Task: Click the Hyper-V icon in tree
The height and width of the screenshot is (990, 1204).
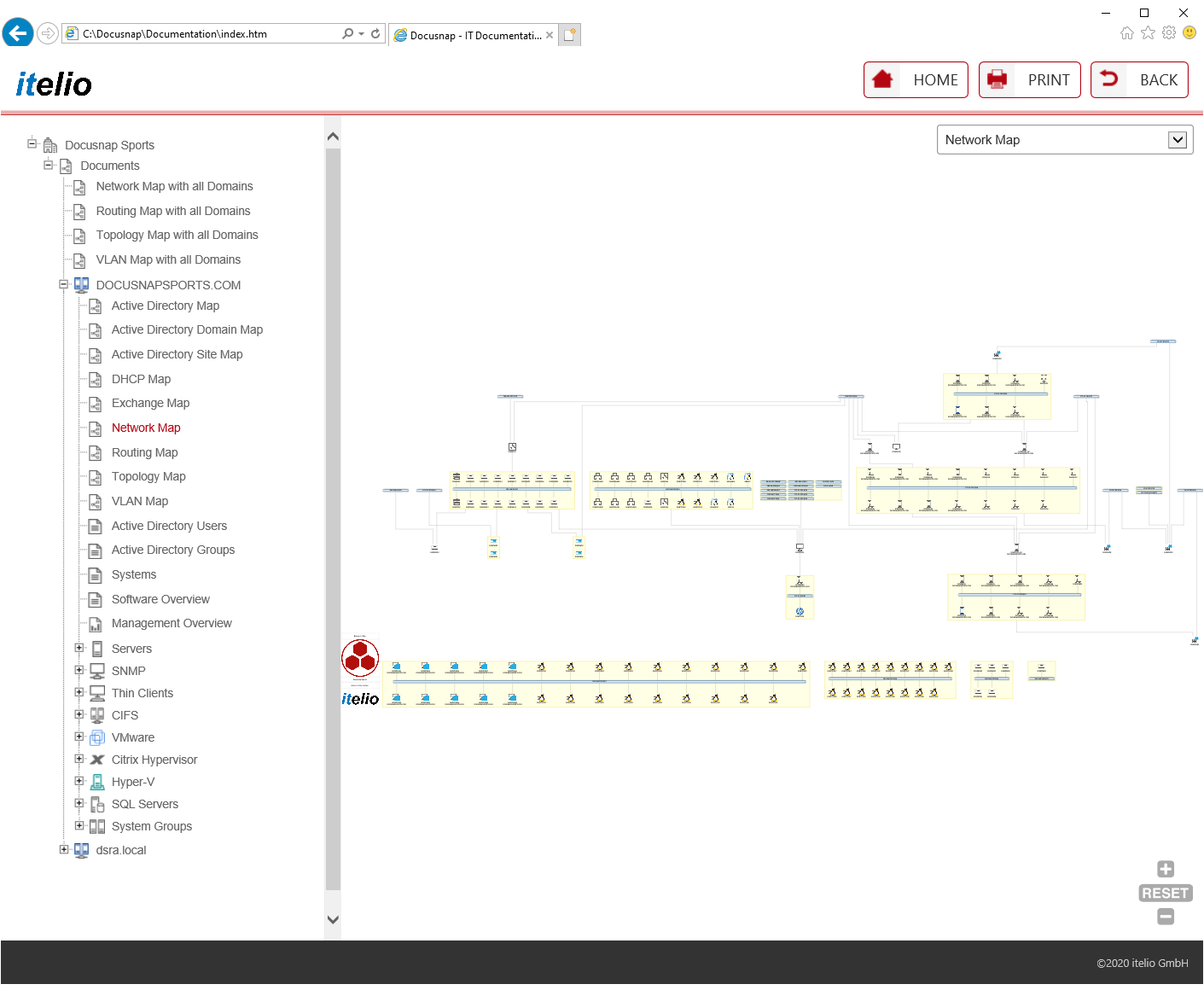Action: (x=97, y=782)
